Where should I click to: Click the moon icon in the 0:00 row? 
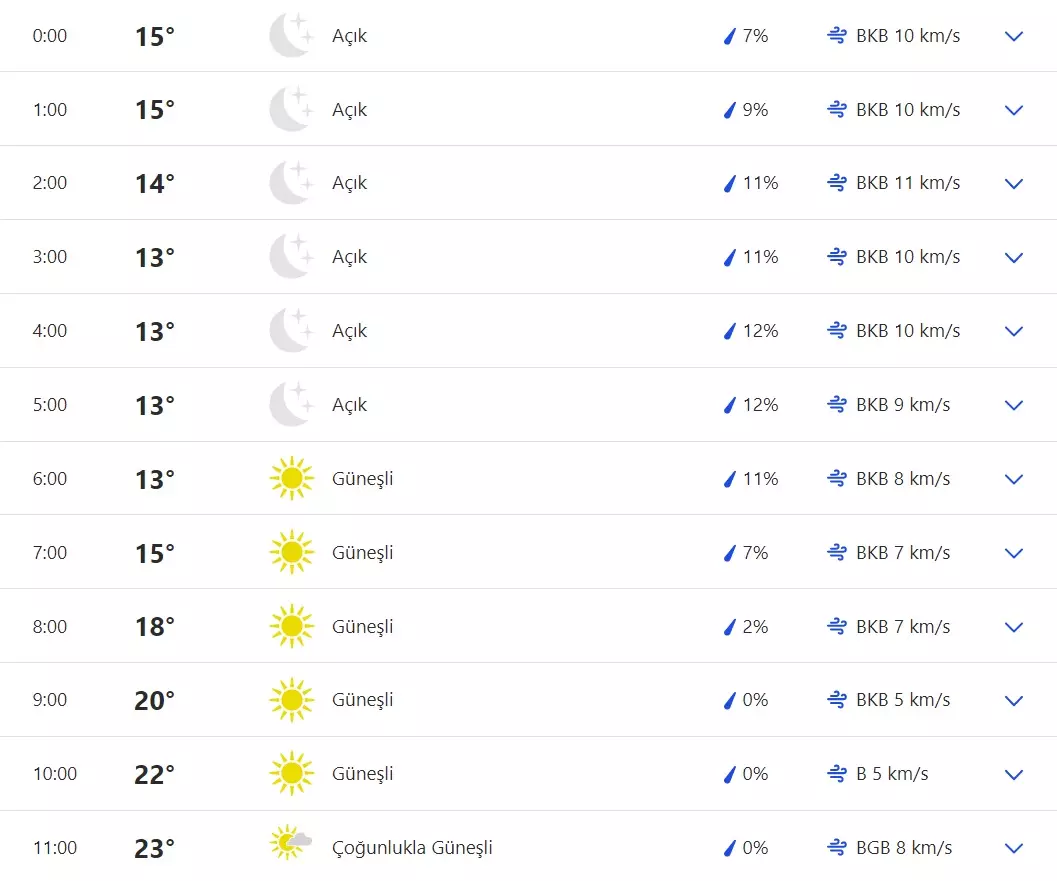tap(291, 36)
